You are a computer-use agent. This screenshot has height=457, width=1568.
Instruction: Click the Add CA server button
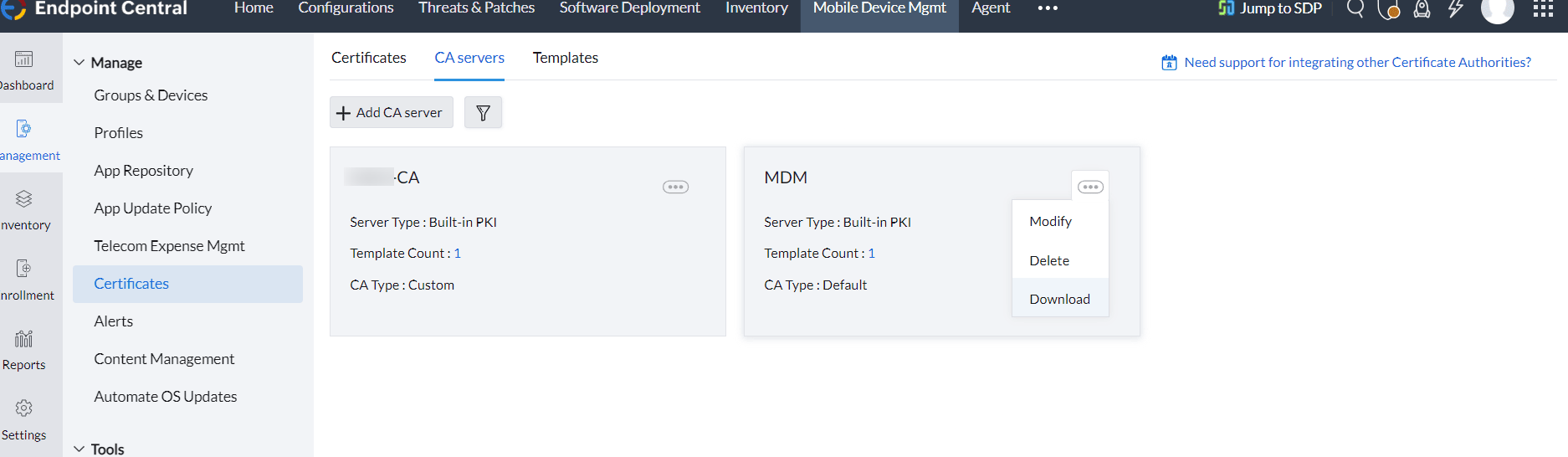click(x=391, y=113)
